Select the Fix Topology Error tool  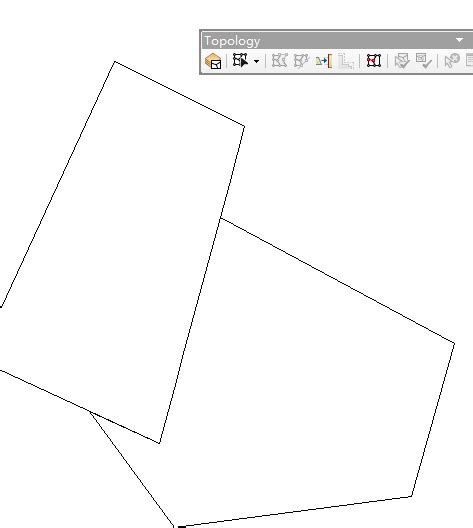(451, 61)
